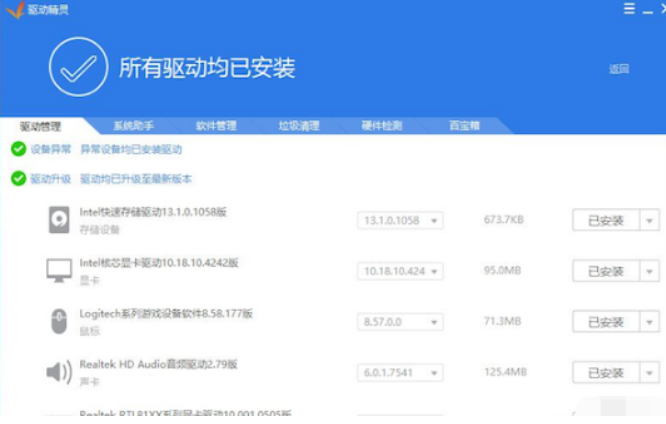Click 已安装 button for Realtek HD Audio
The width and height of the screenshot is (666, 424).
click(x=605, y=372)
